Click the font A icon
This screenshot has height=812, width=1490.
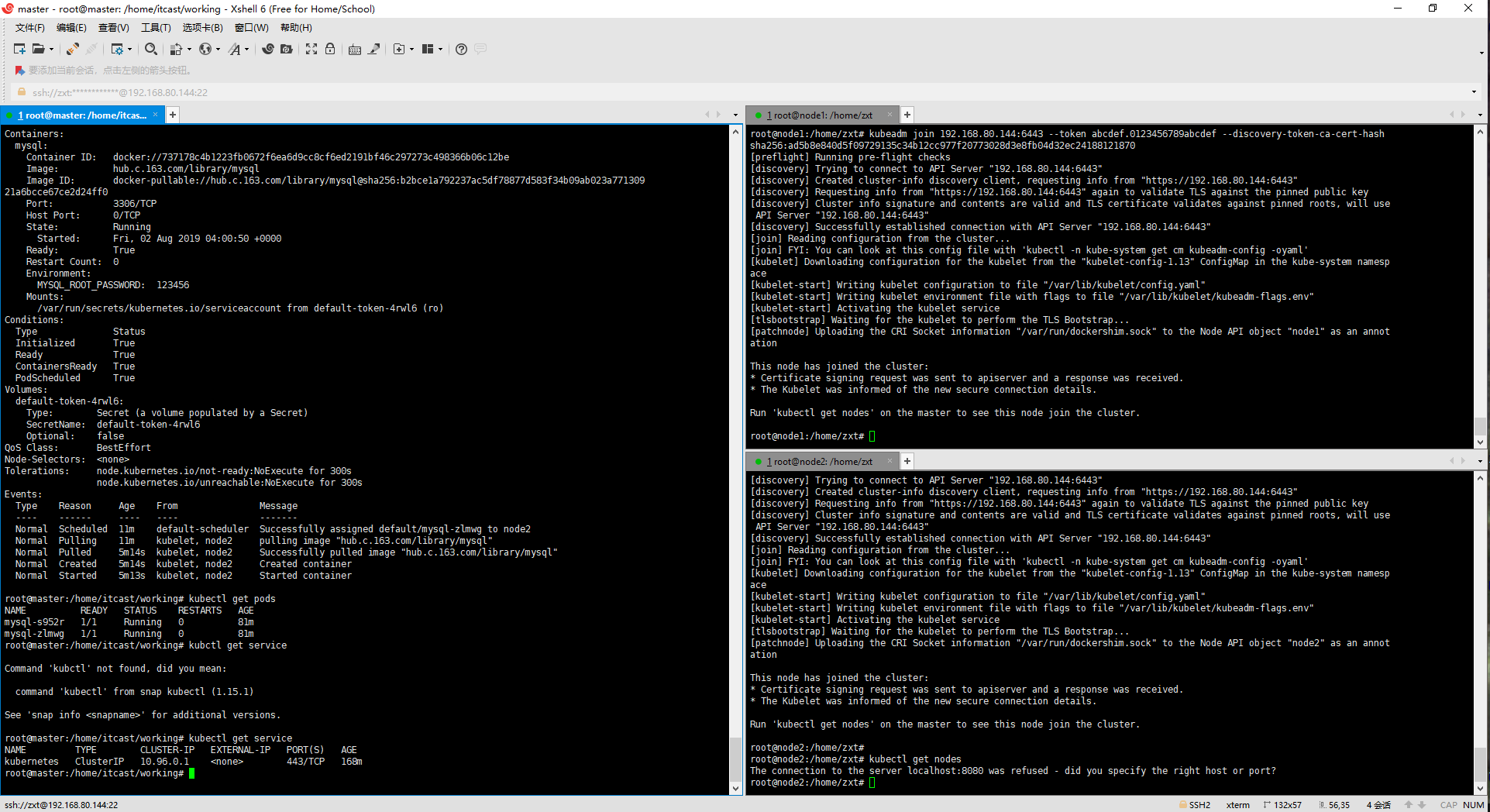coord(235,49)
